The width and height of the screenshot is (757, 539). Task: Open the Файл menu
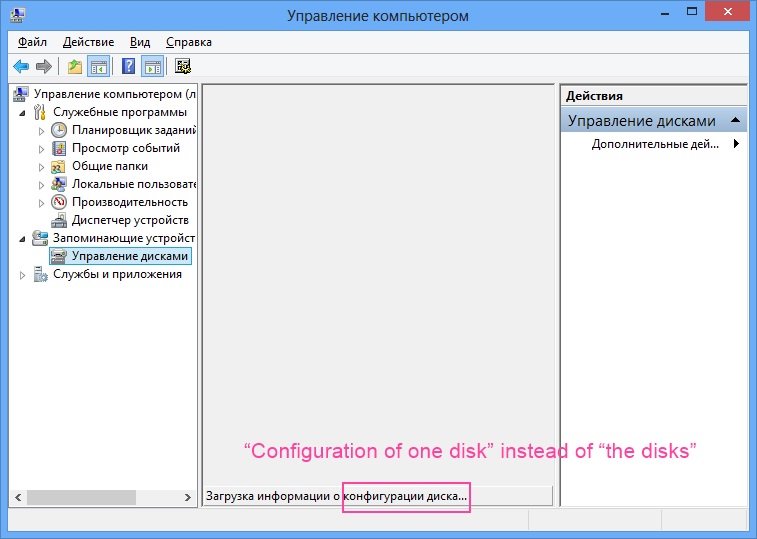click(32, 42)
